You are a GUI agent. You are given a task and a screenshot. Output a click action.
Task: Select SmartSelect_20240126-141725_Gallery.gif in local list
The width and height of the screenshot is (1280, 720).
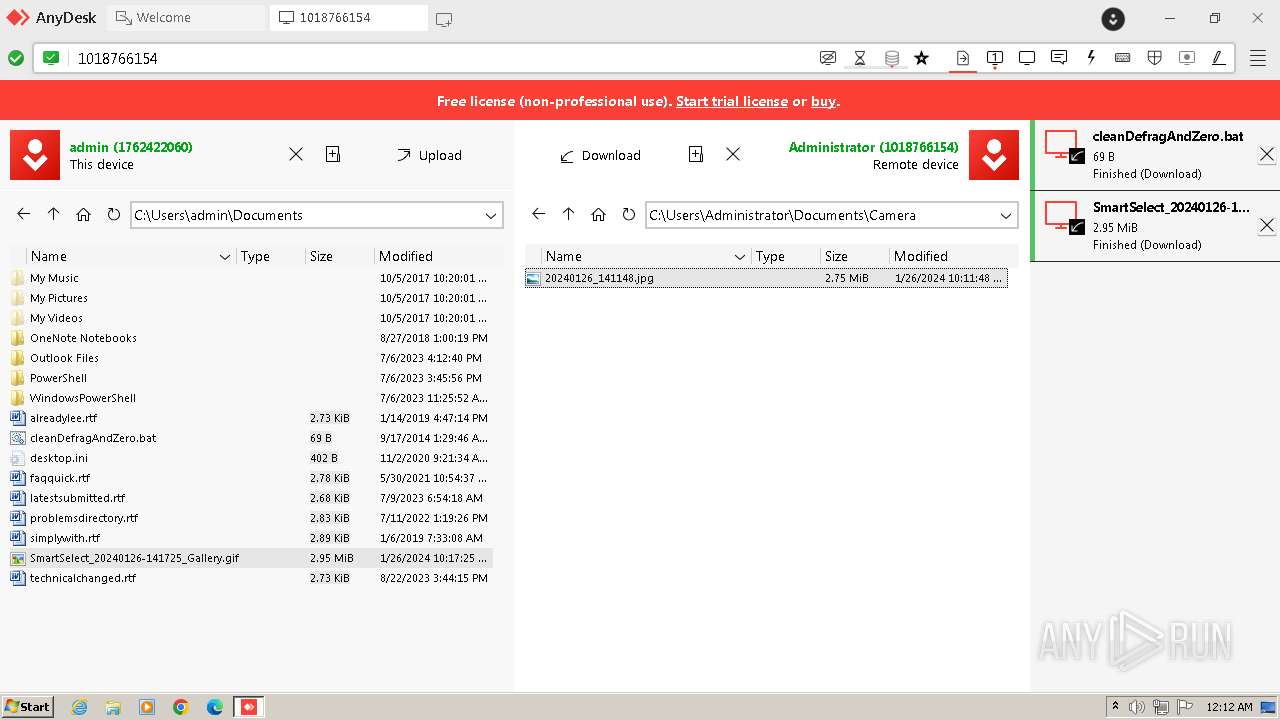point(251,558)
